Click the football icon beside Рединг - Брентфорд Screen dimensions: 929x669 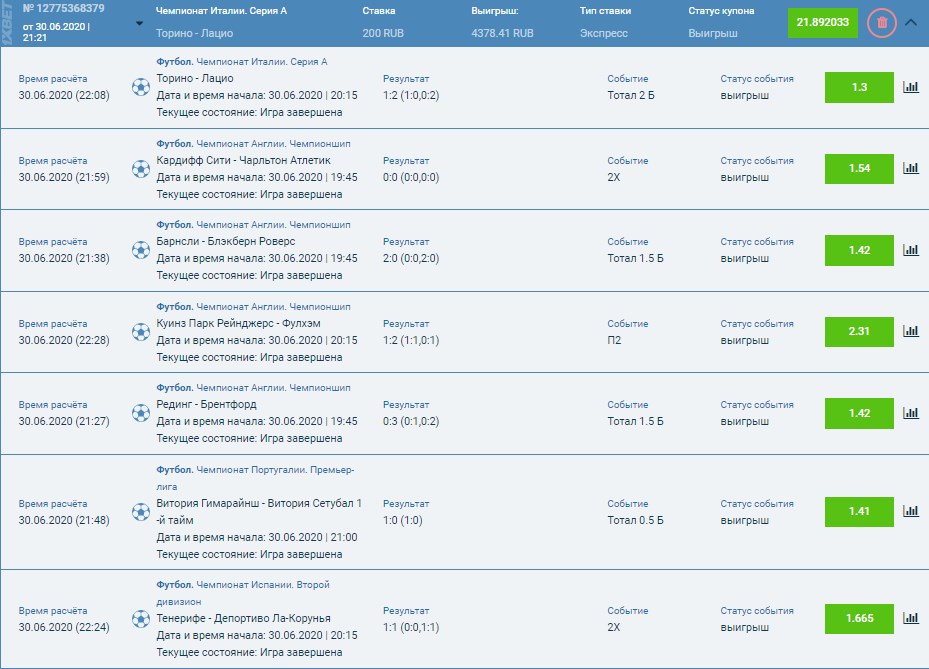coord(141,413)
